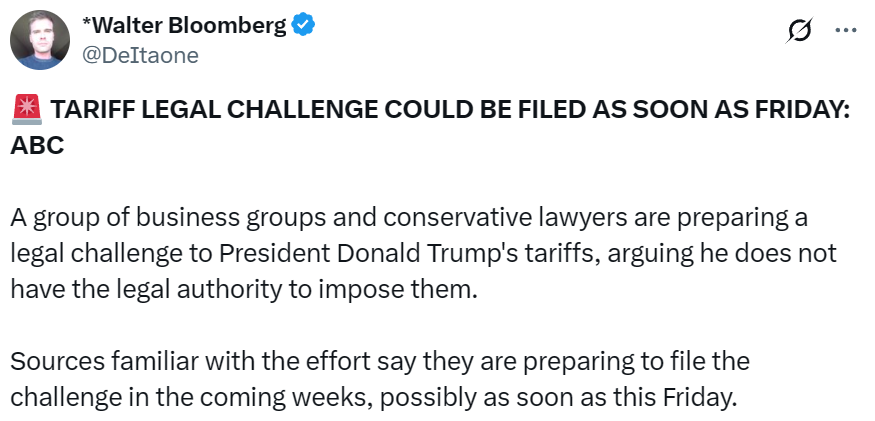Click the phrase "possibly as soon as this Friday"
The width and height of the screenshot is (875, 421).
click(598, 396)
